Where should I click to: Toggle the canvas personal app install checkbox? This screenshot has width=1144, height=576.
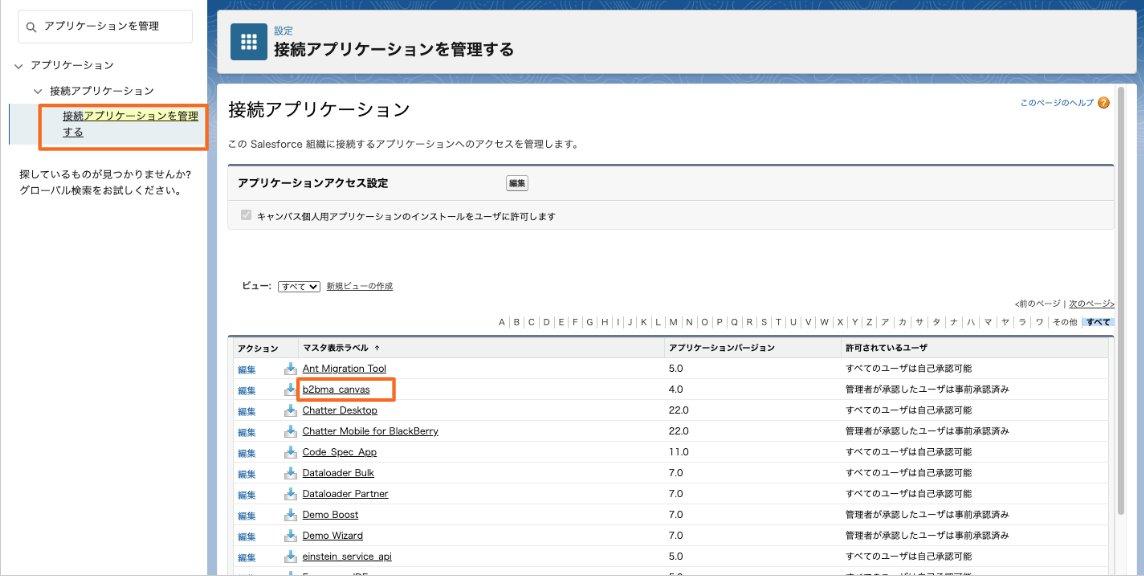246,215
